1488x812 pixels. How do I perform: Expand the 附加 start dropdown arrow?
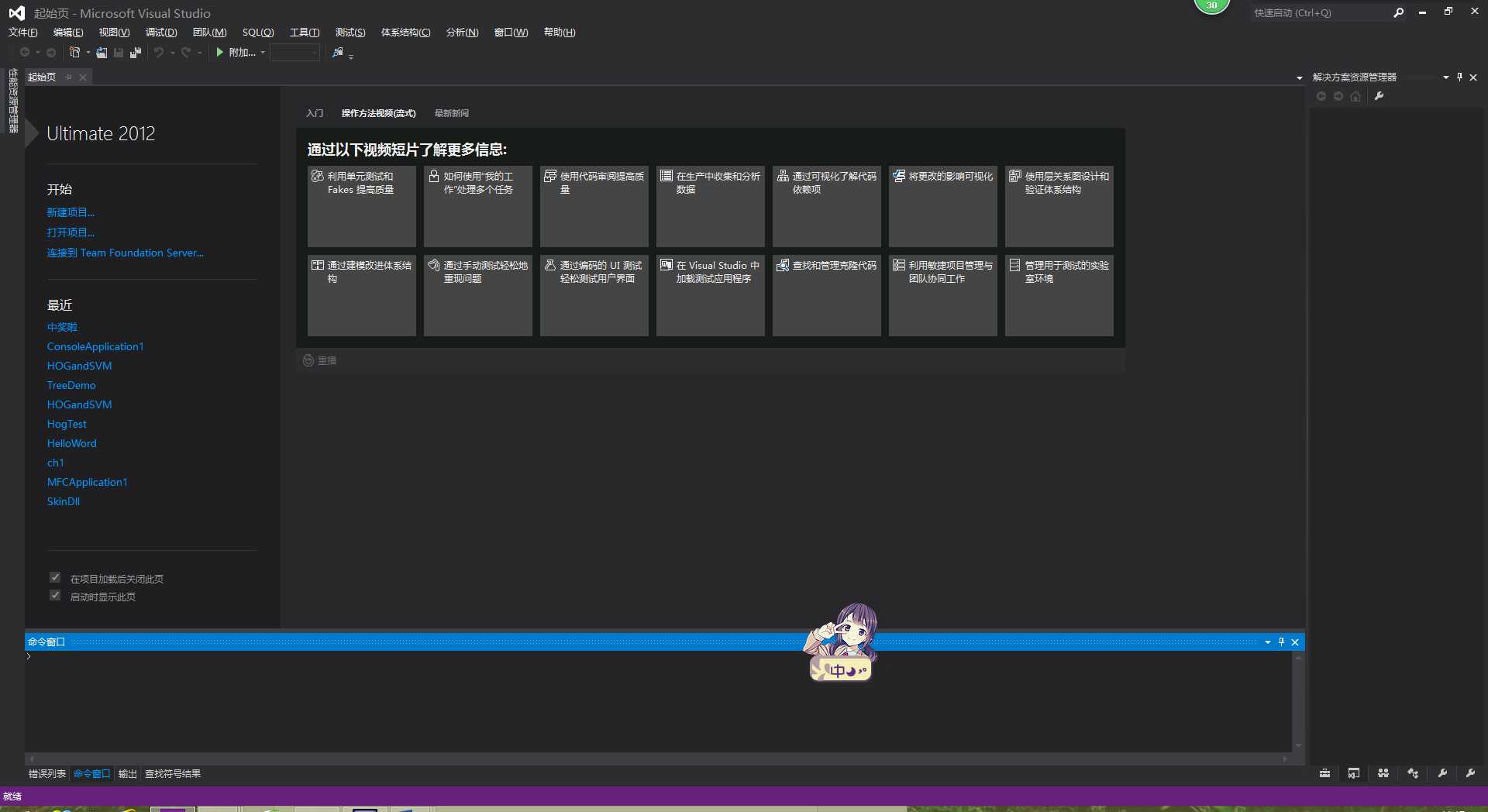click(263, 53)
